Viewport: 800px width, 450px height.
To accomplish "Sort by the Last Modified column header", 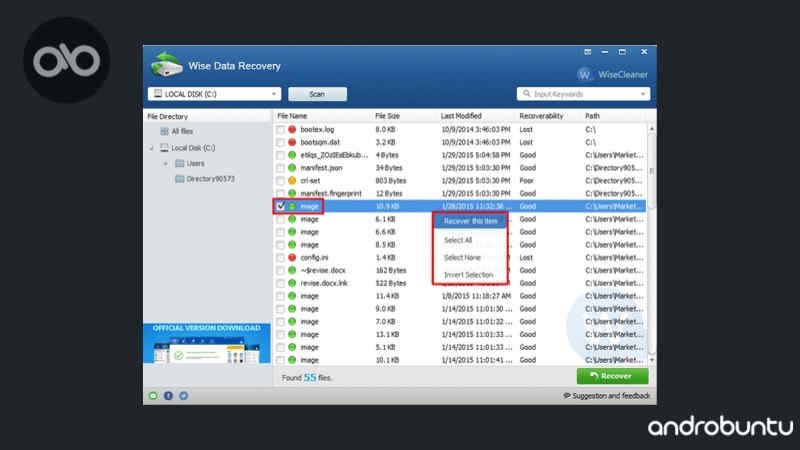I will [461, 116].
